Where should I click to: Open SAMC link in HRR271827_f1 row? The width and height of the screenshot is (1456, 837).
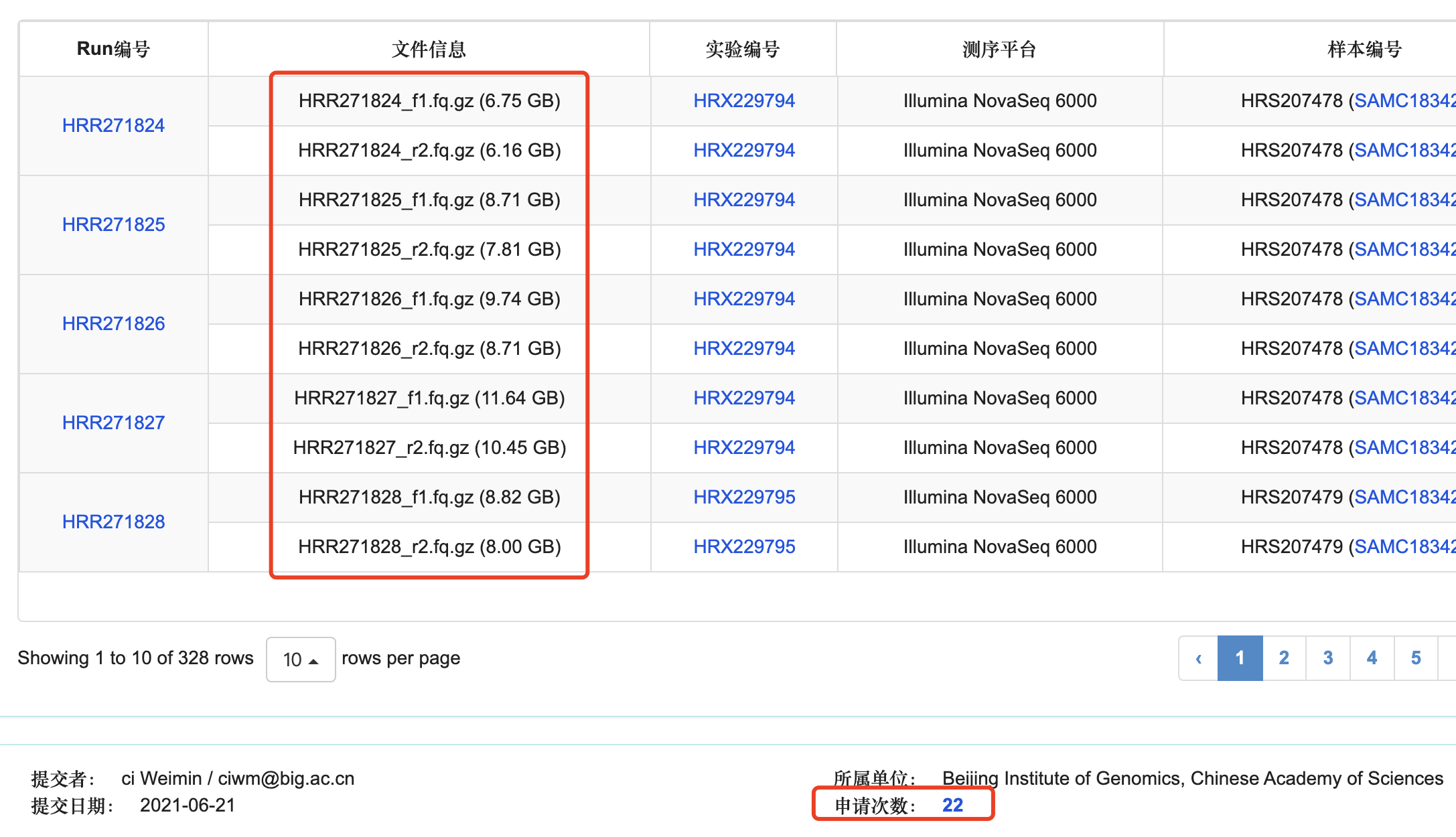[1404, 398]
